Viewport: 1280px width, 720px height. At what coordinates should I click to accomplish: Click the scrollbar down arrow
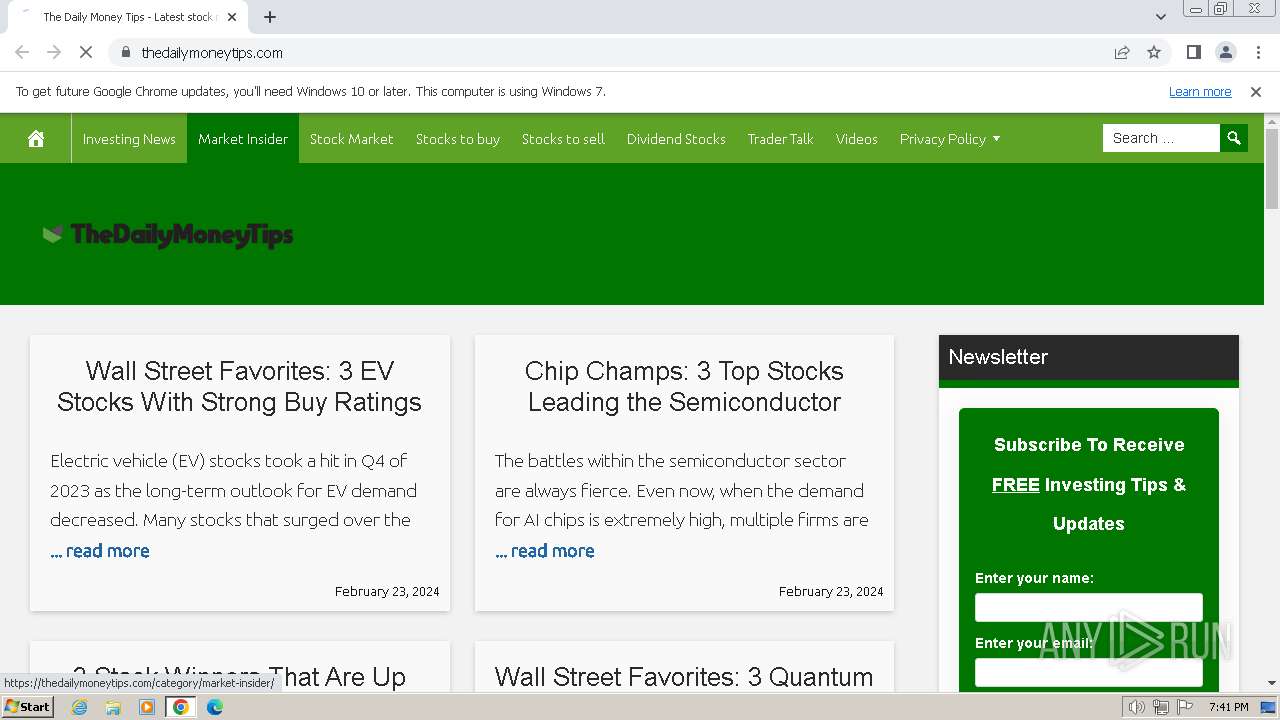click(x=1272, y=683)
